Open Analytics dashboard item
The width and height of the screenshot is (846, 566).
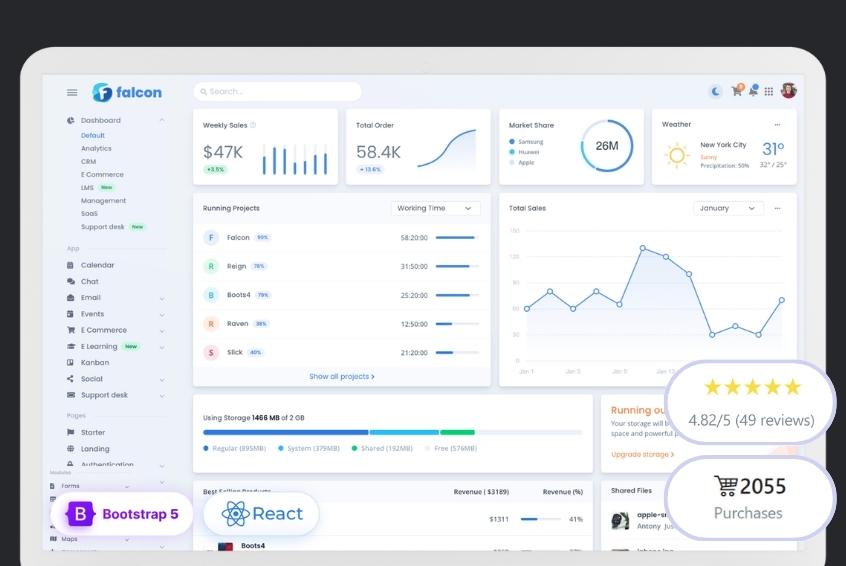96,148
